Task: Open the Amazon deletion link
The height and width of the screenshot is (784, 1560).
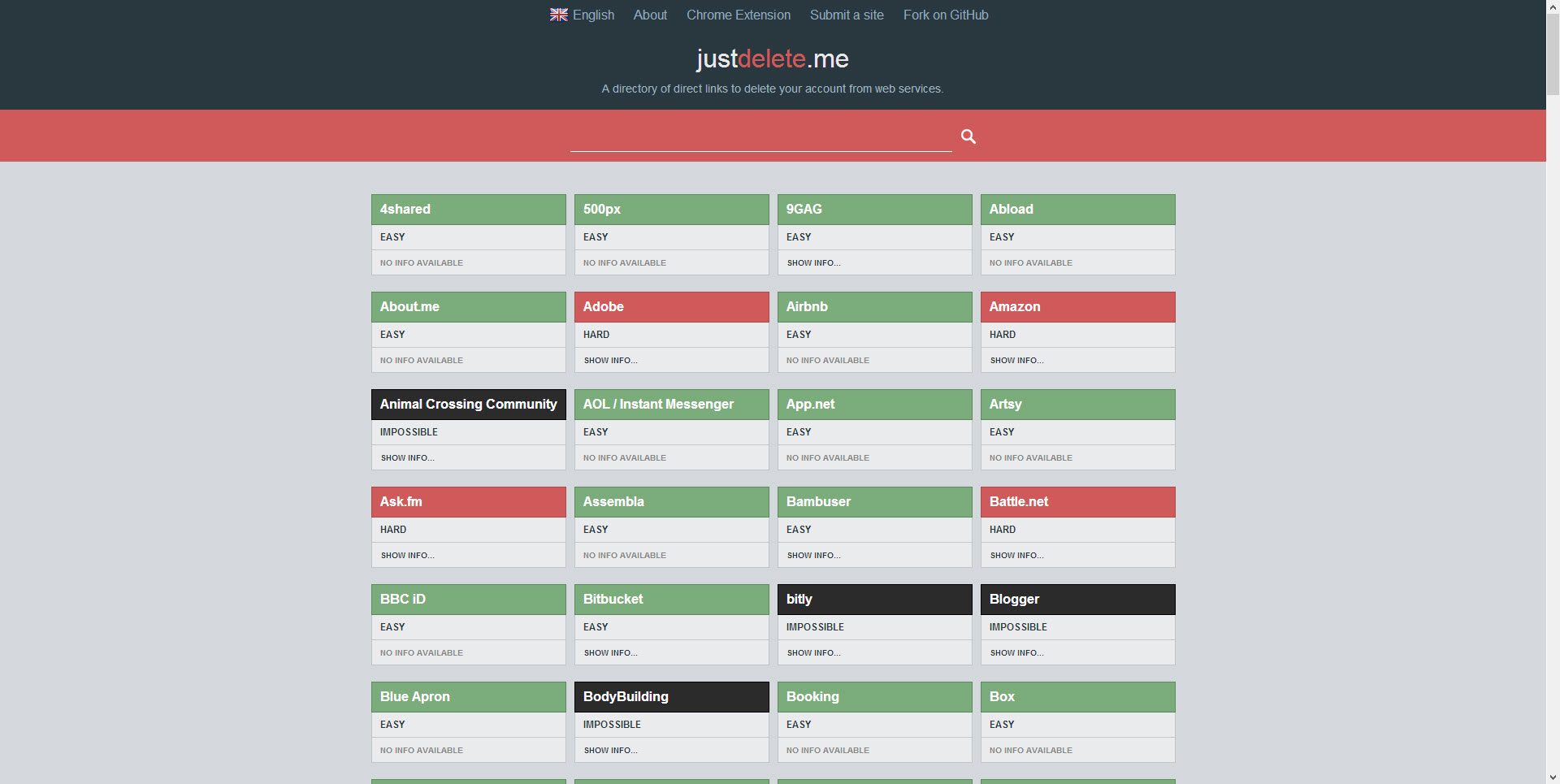Action: tap(1078, 307)
